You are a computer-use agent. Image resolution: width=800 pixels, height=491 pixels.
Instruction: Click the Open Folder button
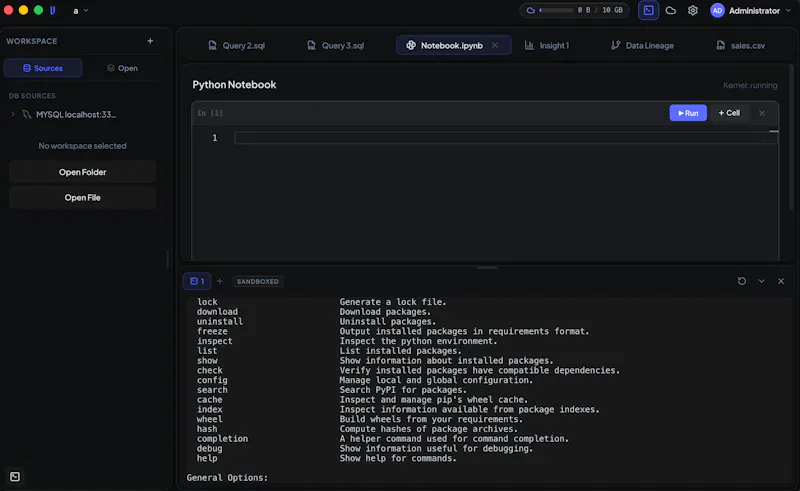pos(82,172)
